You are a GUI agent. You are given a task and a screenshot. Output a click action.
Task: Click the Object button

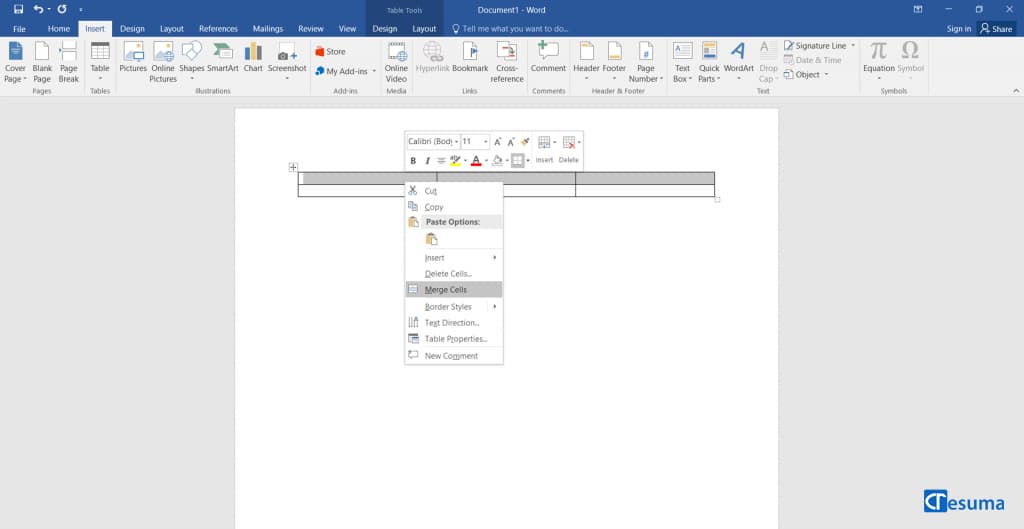(806, 74)
